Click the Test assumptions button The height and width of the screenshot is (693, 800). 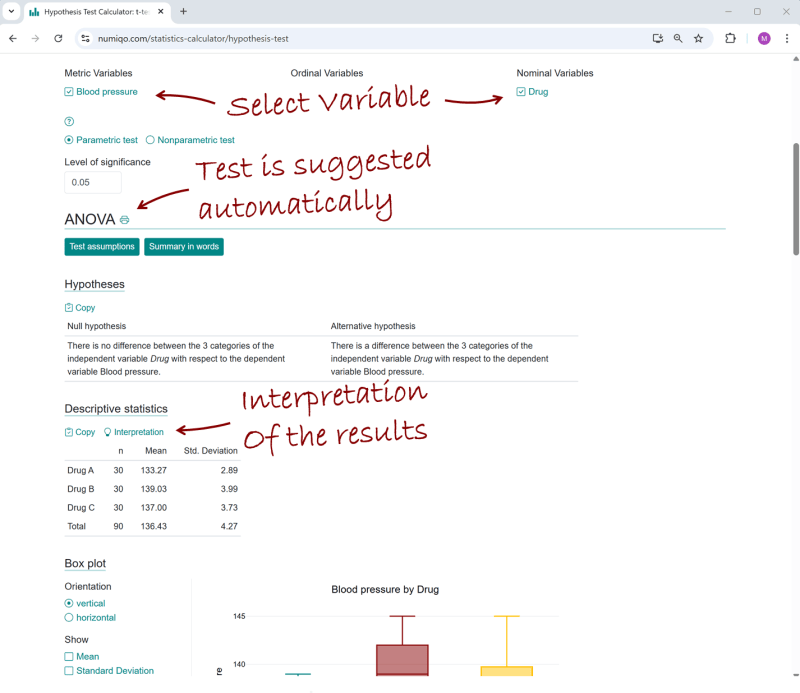pyautogui.click(x=102, y=246)
